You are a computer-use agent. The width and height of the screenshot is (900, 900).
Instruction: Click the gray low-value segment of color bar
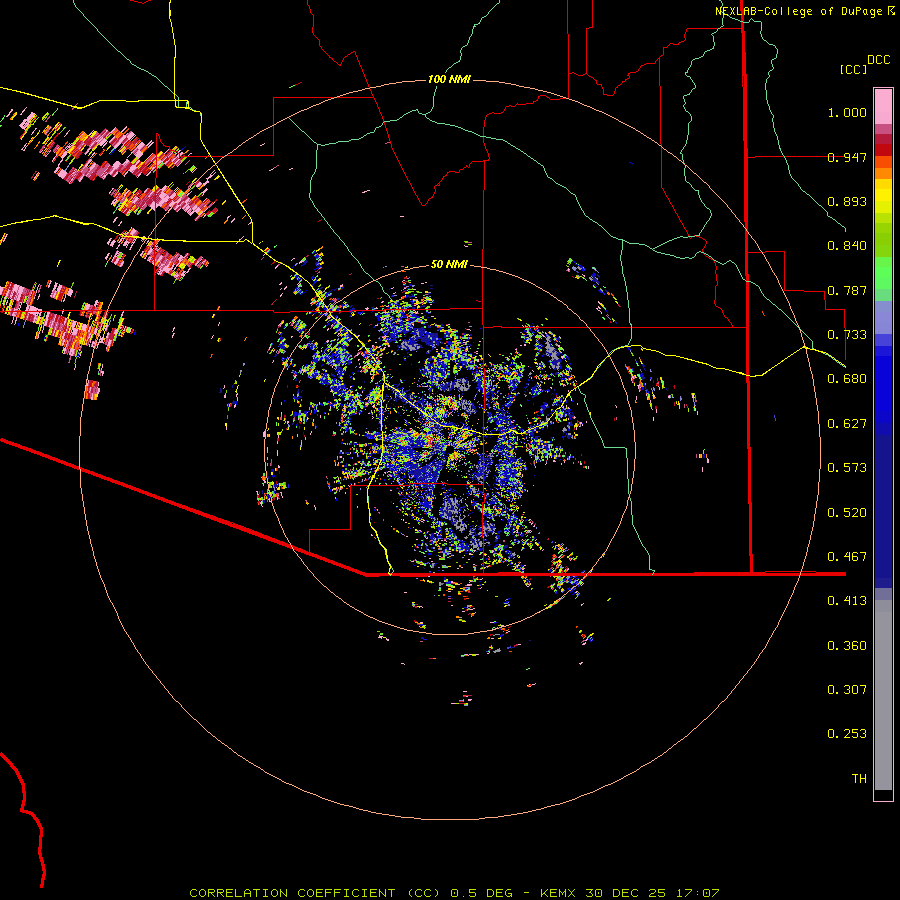tap(883, 695)
